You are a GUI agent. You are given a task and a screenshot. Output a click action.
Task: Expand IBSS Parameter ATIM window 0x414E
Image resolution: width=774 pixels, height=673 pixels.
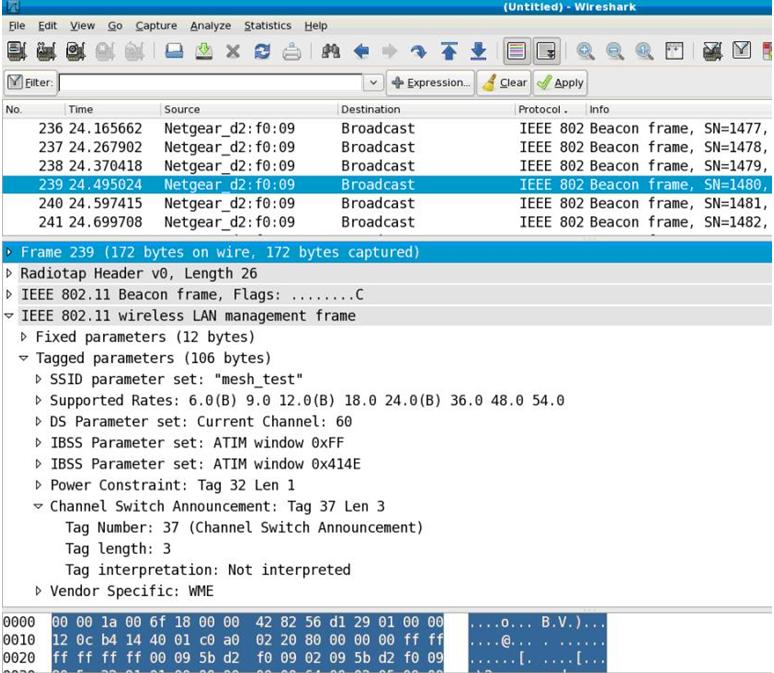[39, 464]
